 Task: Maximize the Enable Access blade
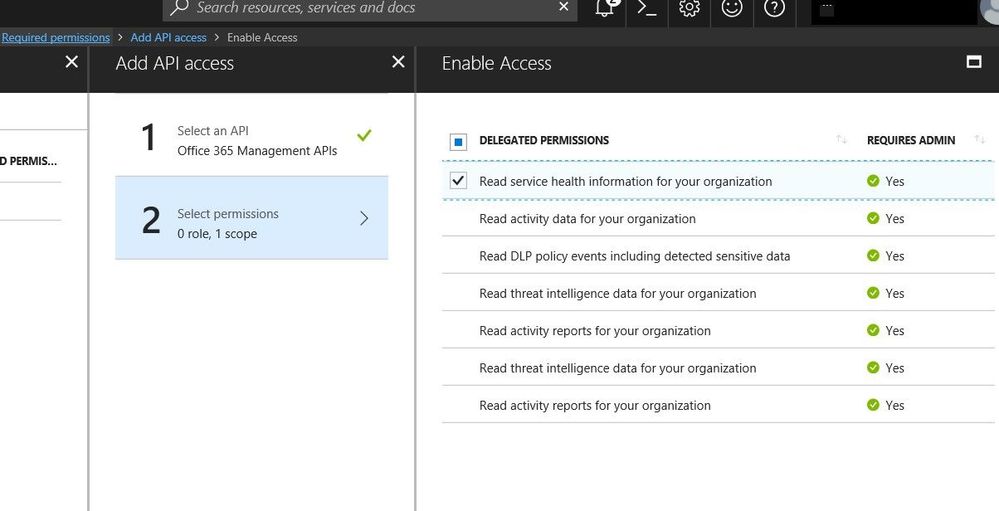974,62
